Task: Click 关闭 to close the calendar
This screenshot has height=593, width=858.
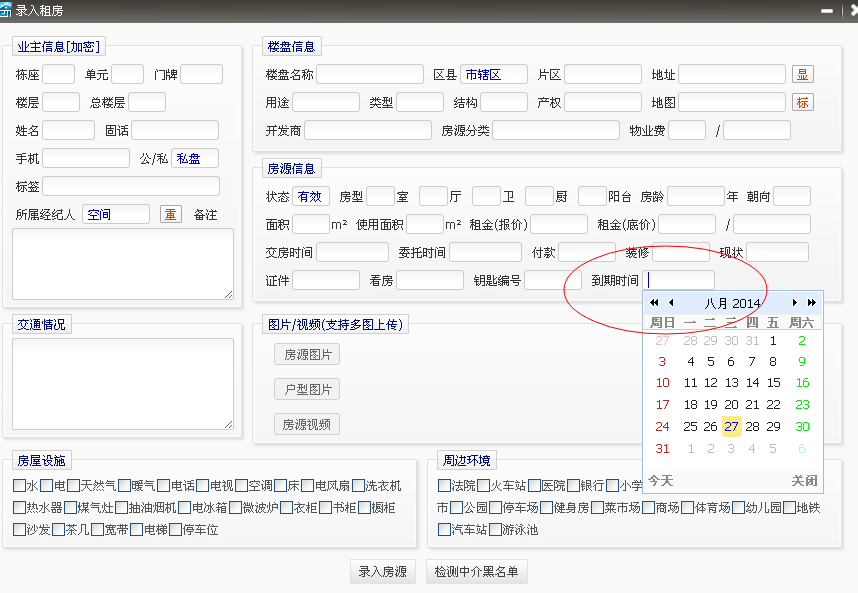Action: 804,480
